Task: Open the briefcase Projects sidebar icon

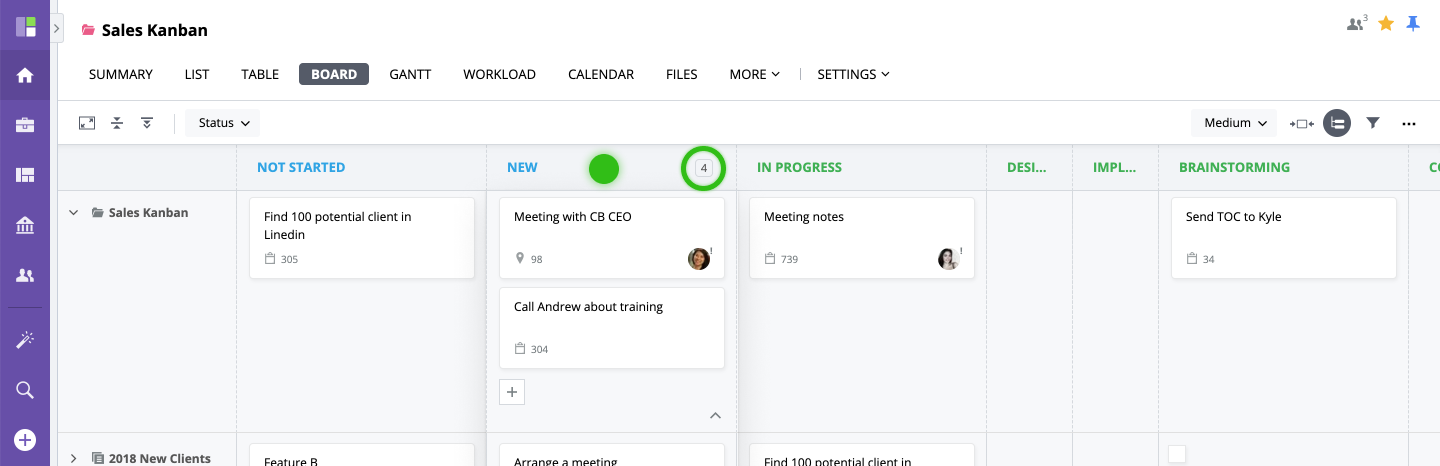Action: pyautogui.click(x=25, y=125)
